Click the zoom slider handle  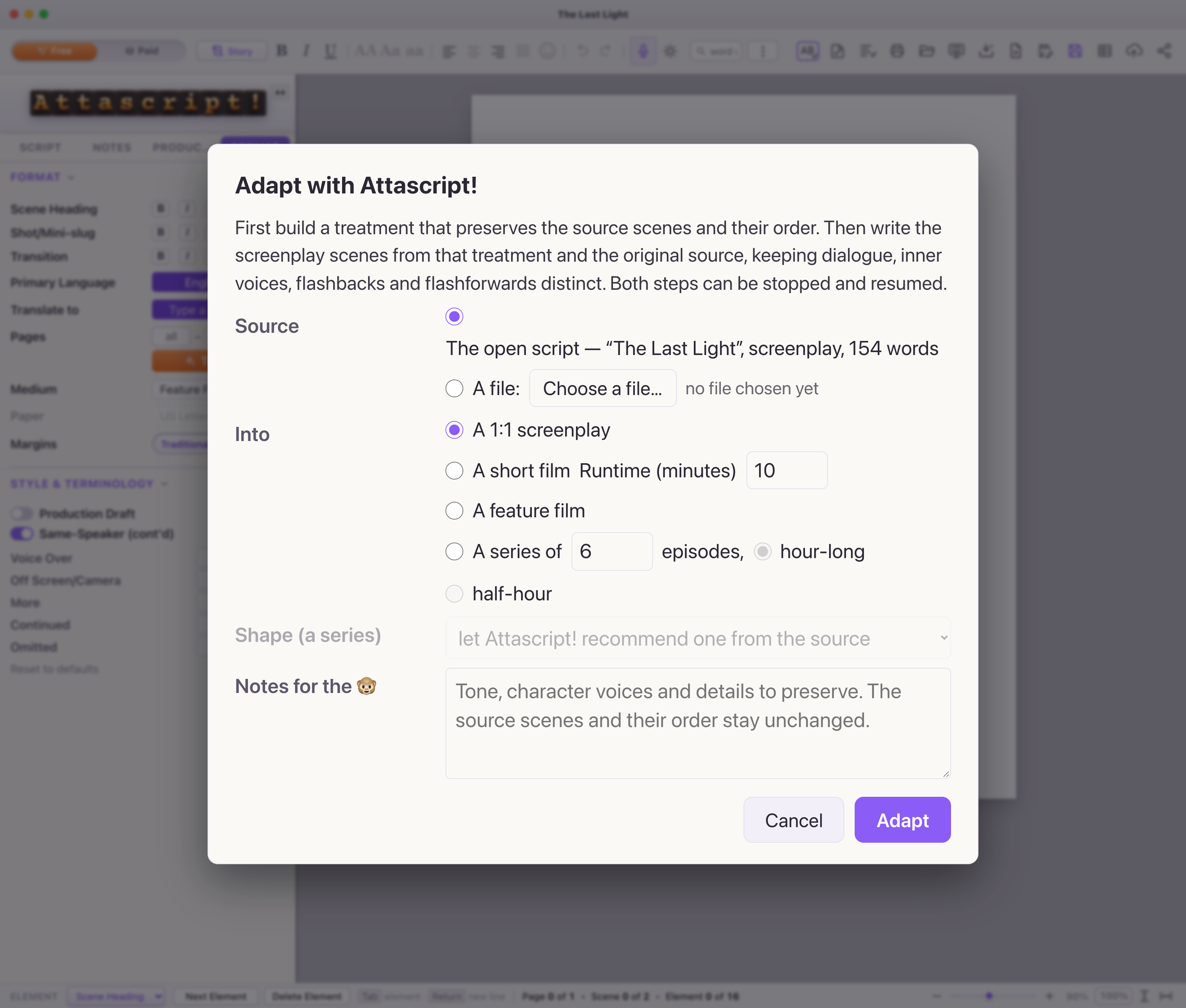989,996
